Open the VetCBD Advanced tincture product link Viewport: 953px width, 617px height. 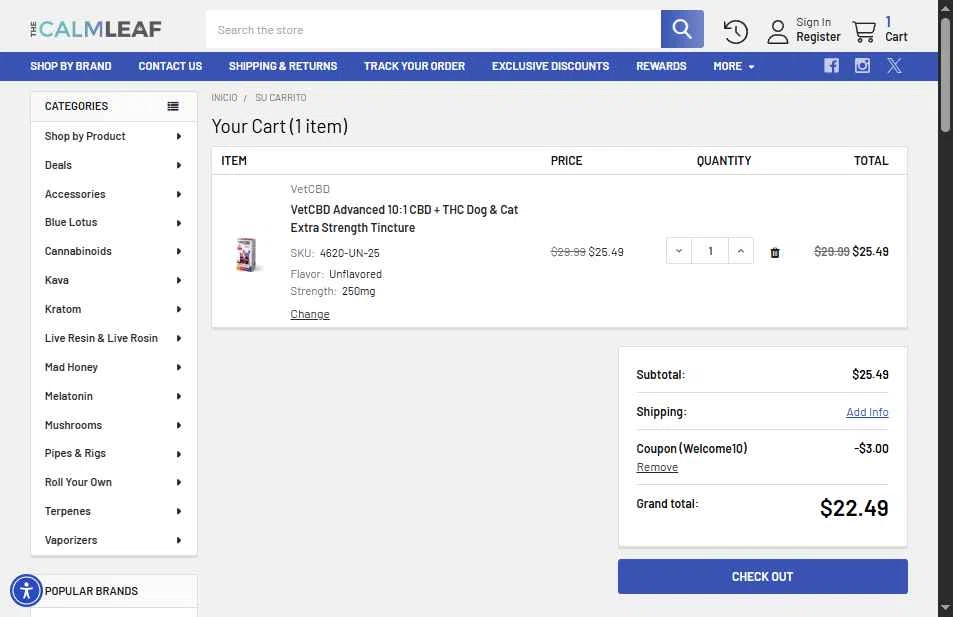404,219
